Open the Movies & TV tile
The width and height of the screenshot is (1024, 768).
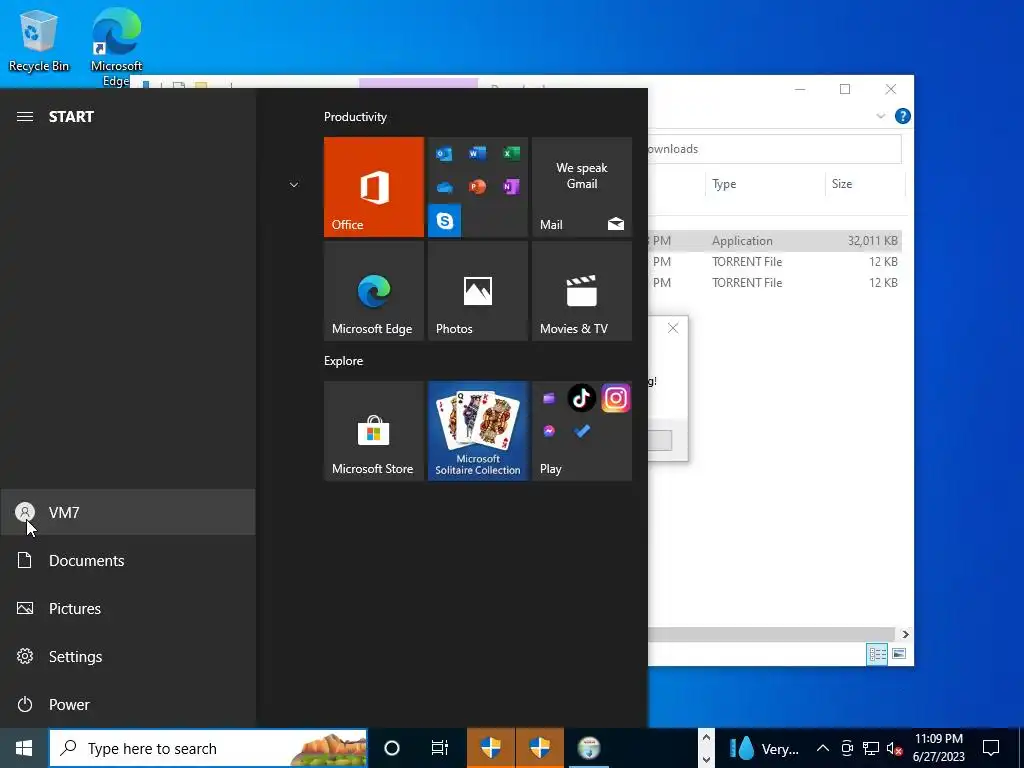click(582, 291)
